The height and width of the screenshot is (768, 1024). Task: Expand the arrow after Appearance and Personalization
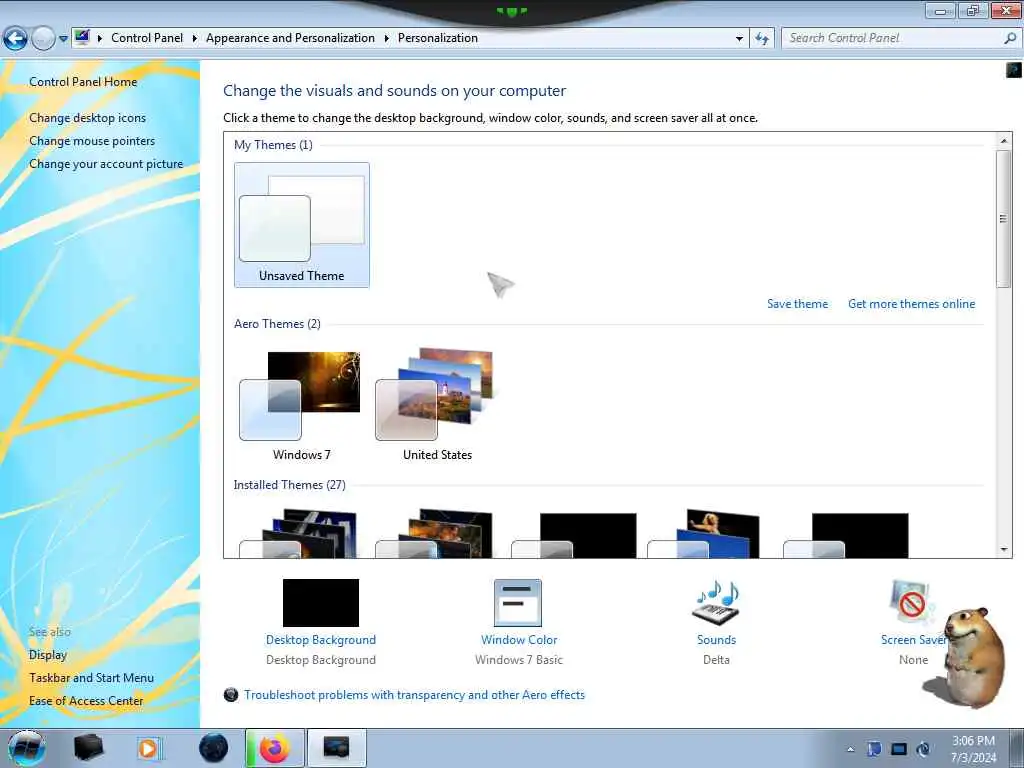(387, 38)
